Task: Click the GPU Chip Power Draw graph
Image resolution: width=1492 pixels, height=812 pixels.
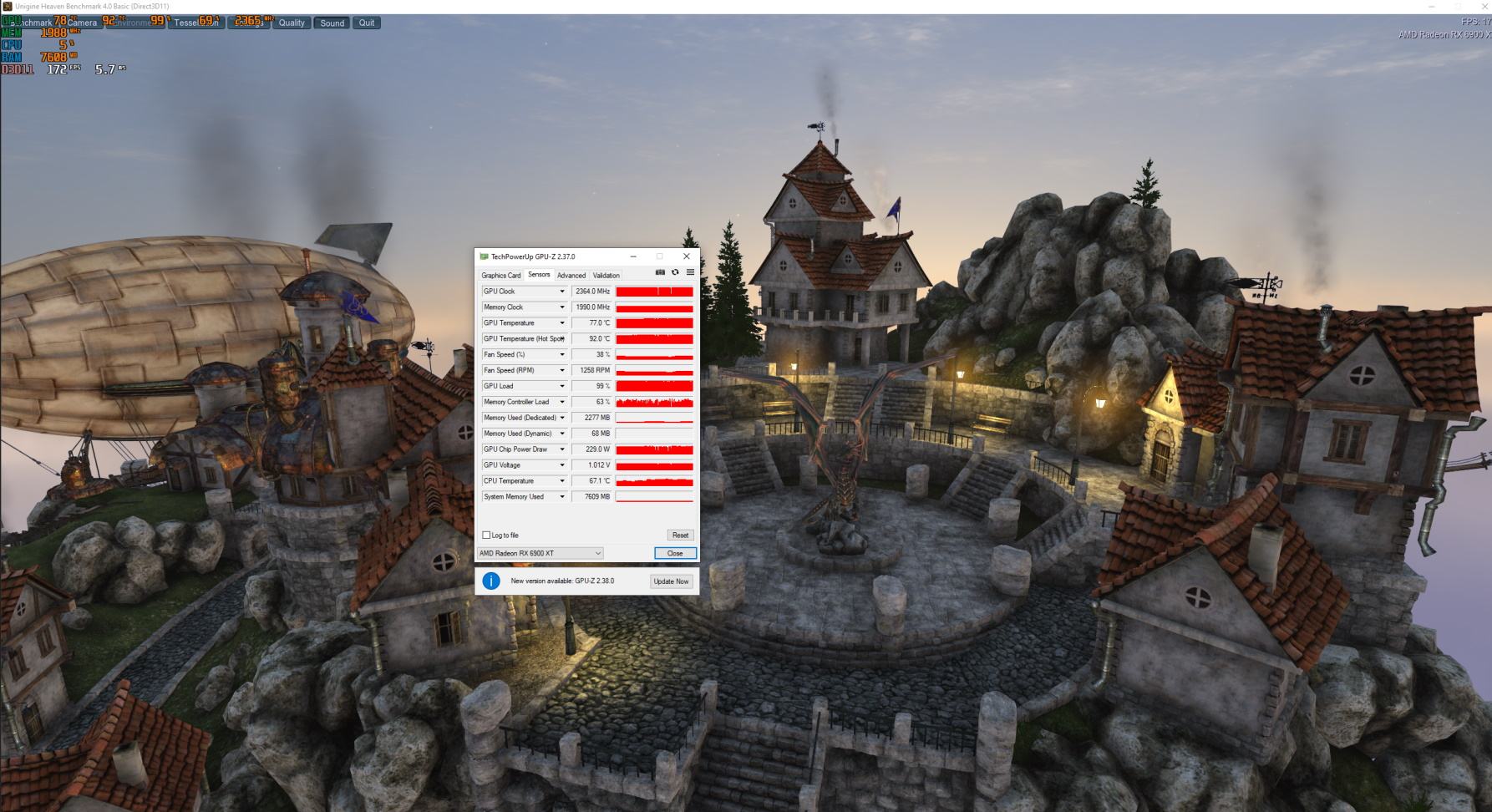Action: 655,449
